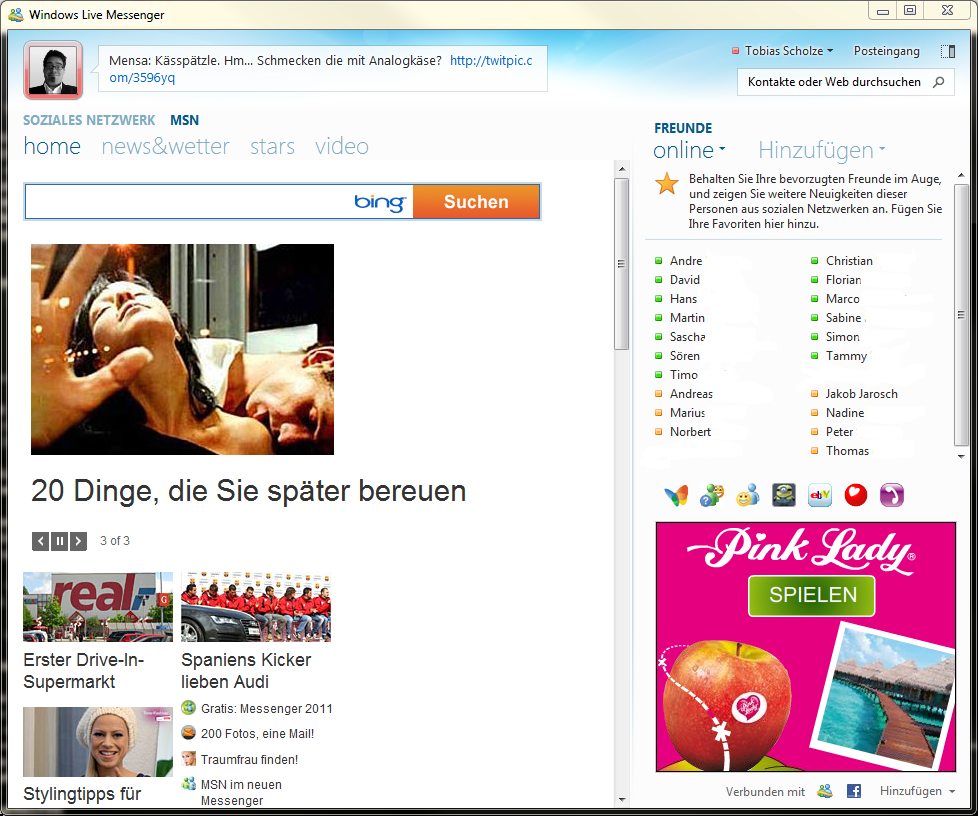This screenshot has width=978, height=816.
Task: Open headline 20 Dinge, die Sie später bereuen
Action: tap(249, 491)
